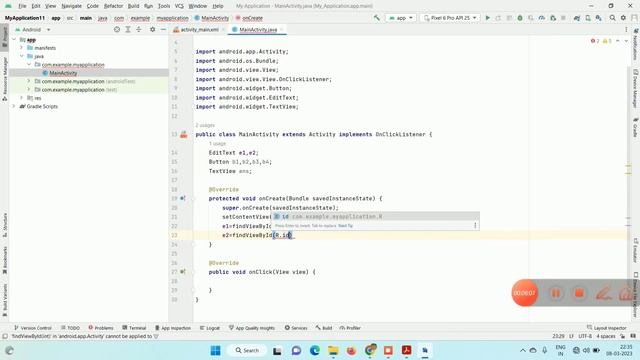Viewport: 640px width, 360px height.
Task: Open the VCS menu
Action: click(179, 6)
